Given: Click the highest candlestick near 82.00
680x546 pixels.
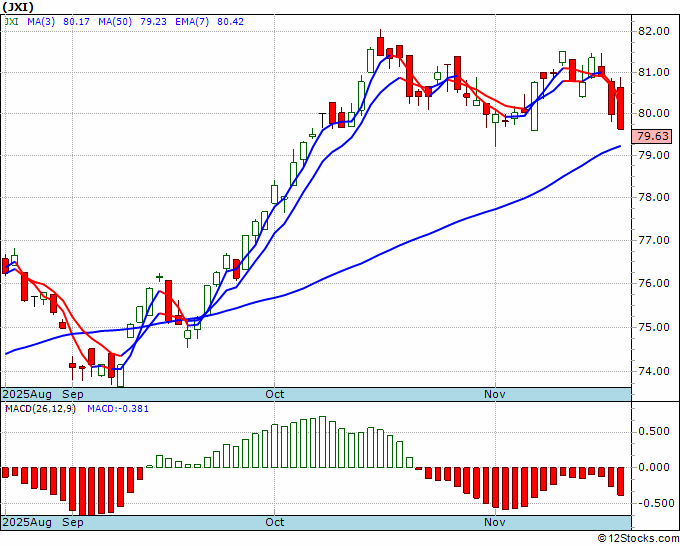Looking at the screenshot, I should pos(380,46).
